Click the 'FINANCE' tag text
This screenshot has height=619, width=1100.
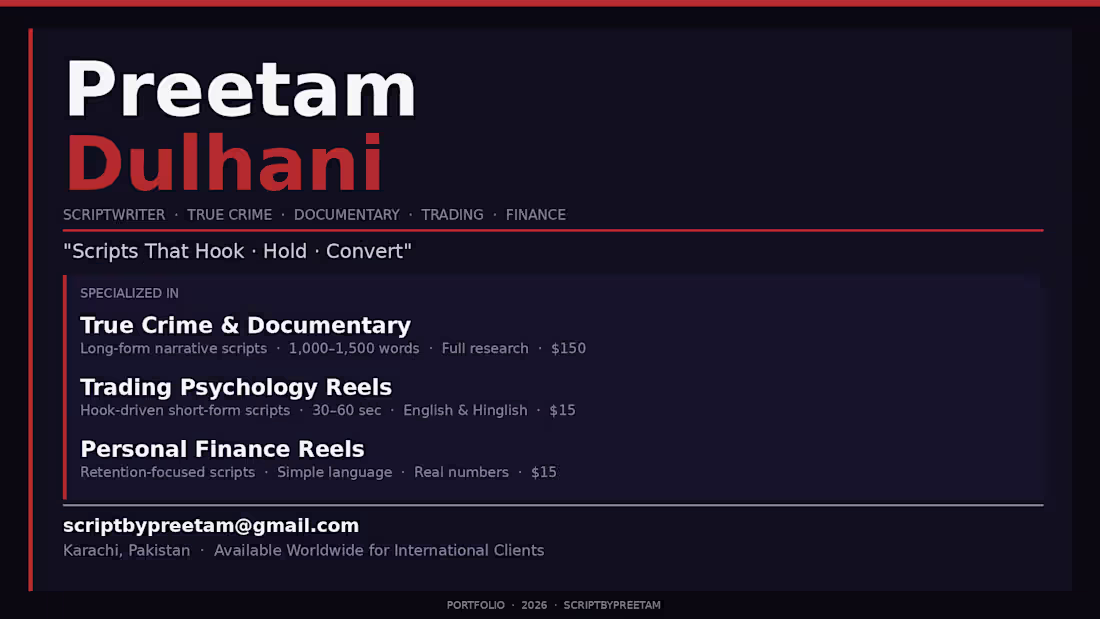(536, 215)
